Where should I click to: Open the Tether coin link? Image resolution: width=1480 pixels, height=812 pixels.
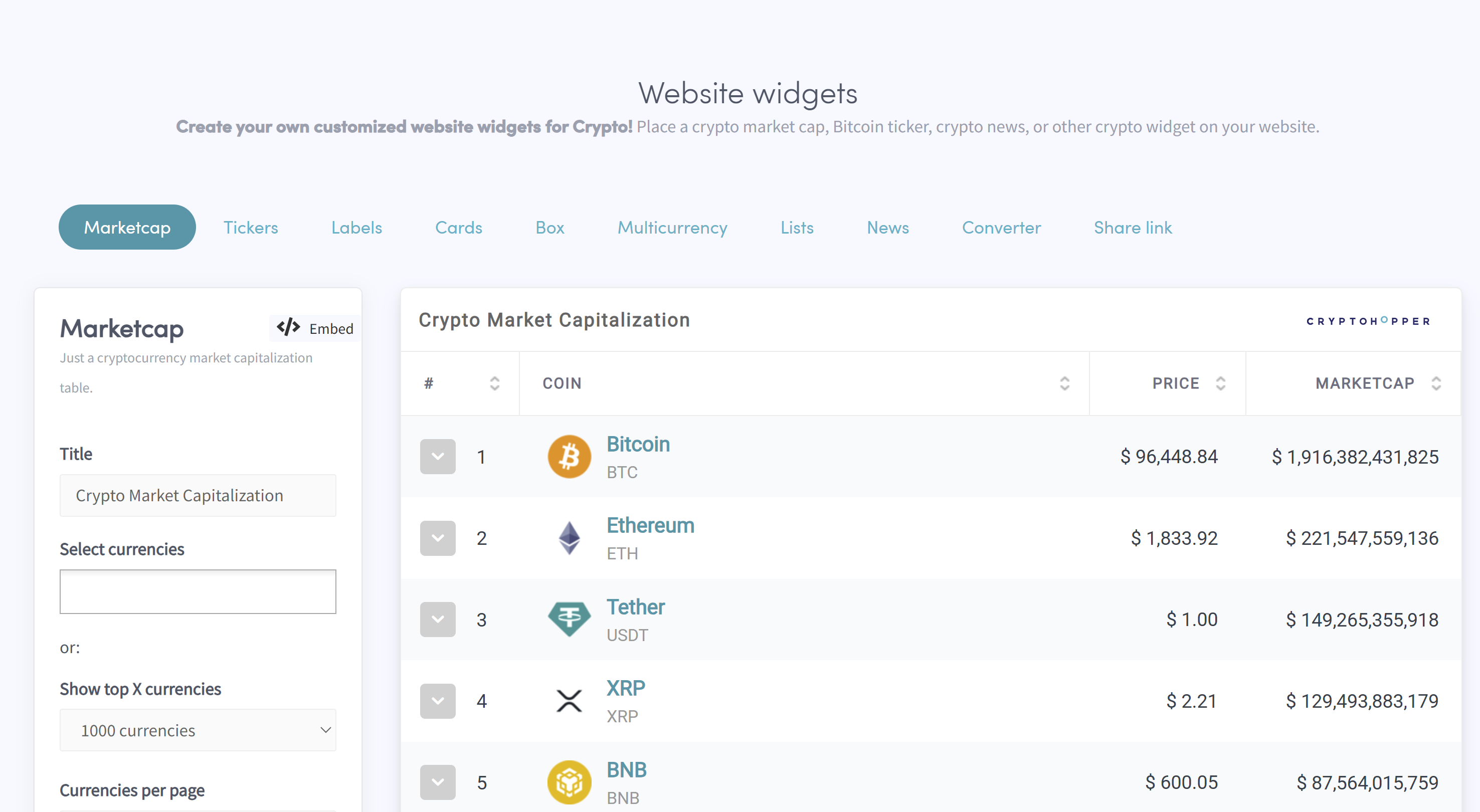(635, 607)
